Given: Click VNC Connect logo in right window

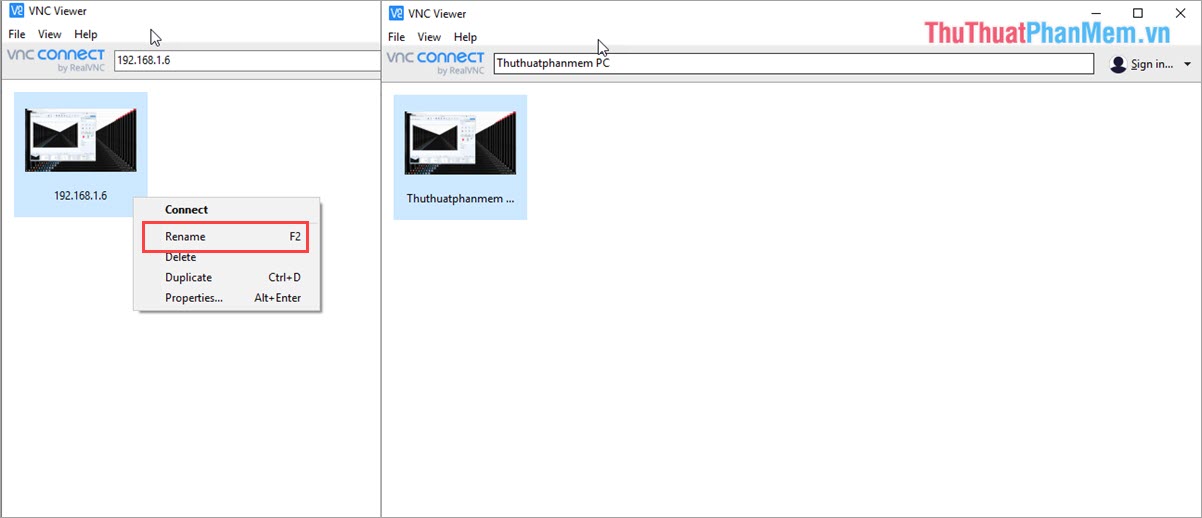Looking at the screenshot, I should click(x=435, y=63).
